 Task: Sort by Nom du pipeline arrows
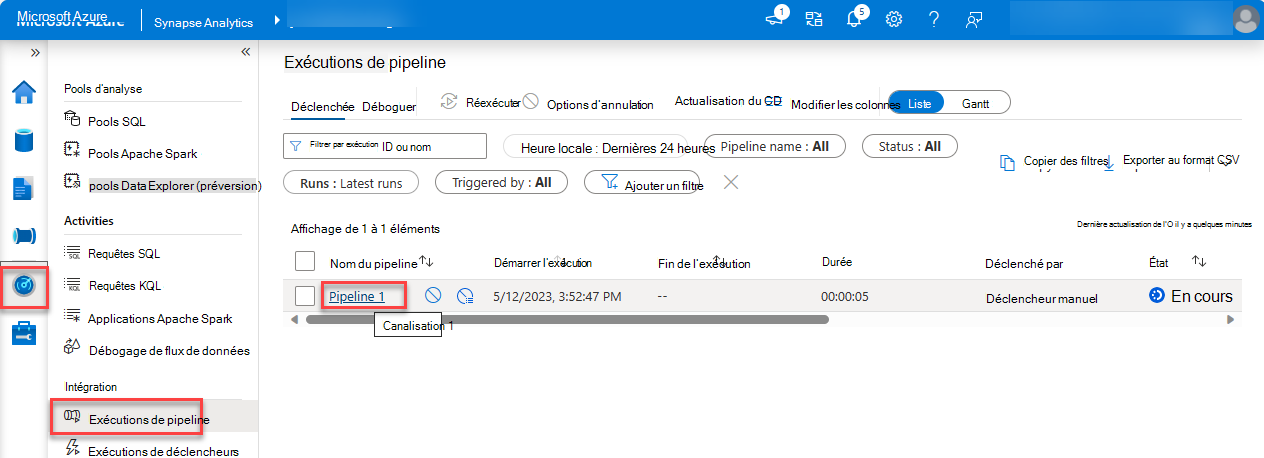(426, 261)
